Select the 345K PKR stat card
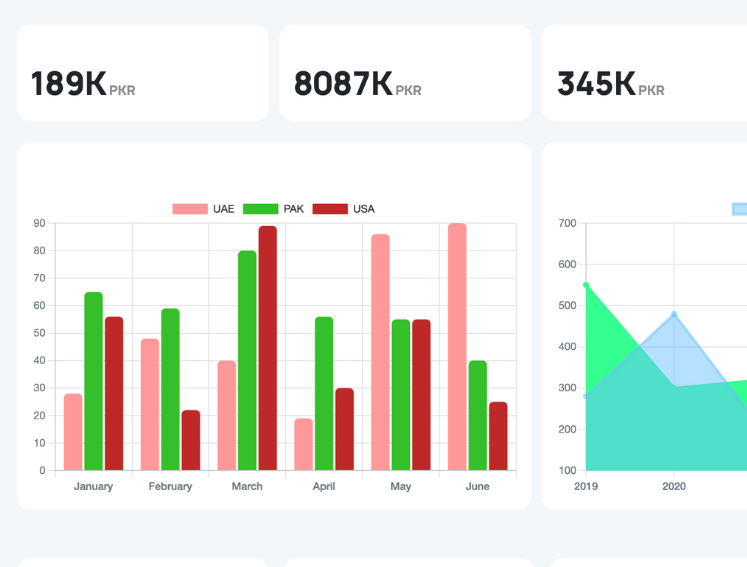The image size is (747, 567). pyautogui.click(x=645, y=73)
